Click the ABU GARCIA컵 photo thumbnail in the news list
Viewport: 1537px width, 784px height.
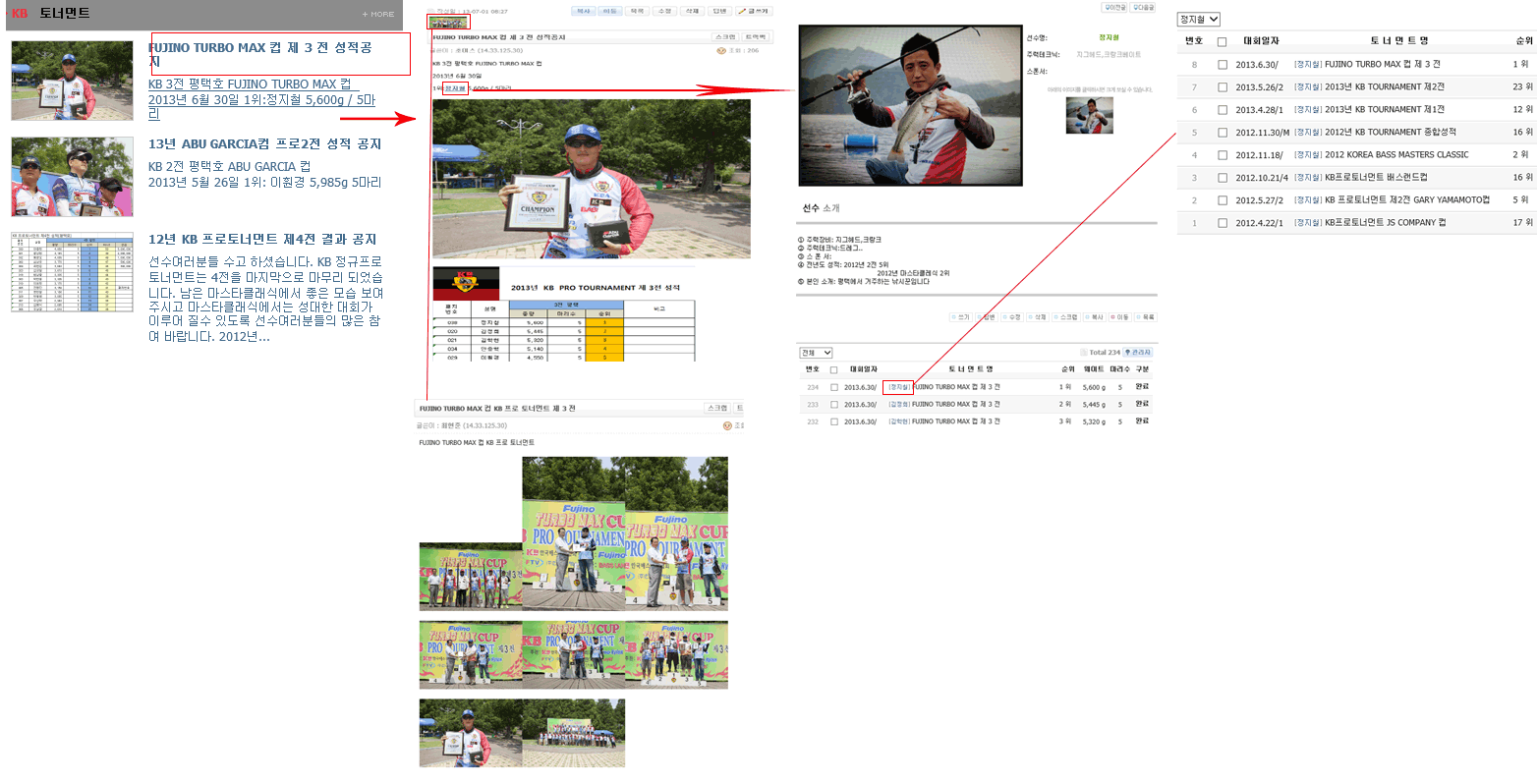(72, 177)
